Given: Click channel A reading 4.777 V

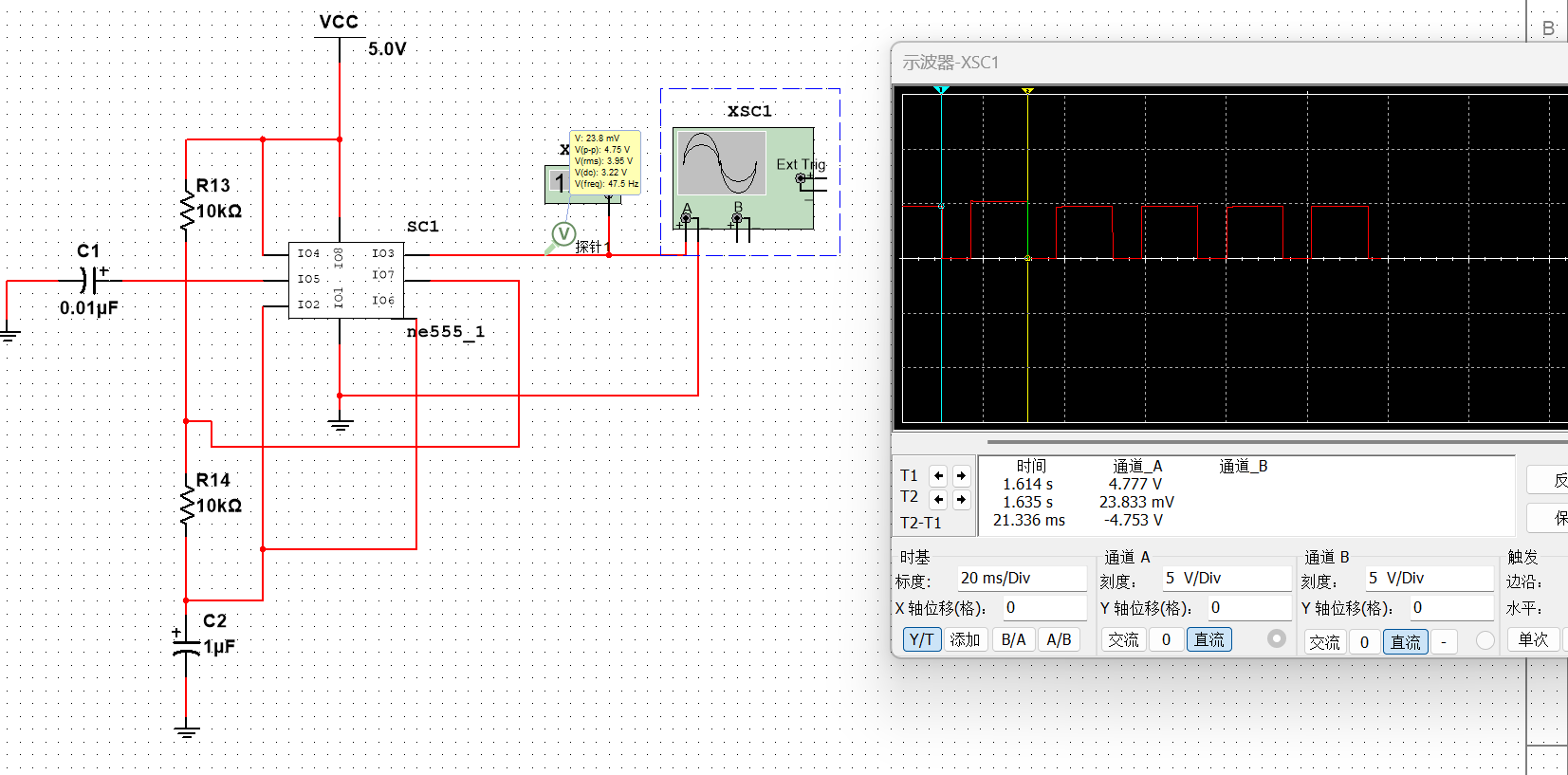Looking at the screenshot, I should pos(1135,485).
